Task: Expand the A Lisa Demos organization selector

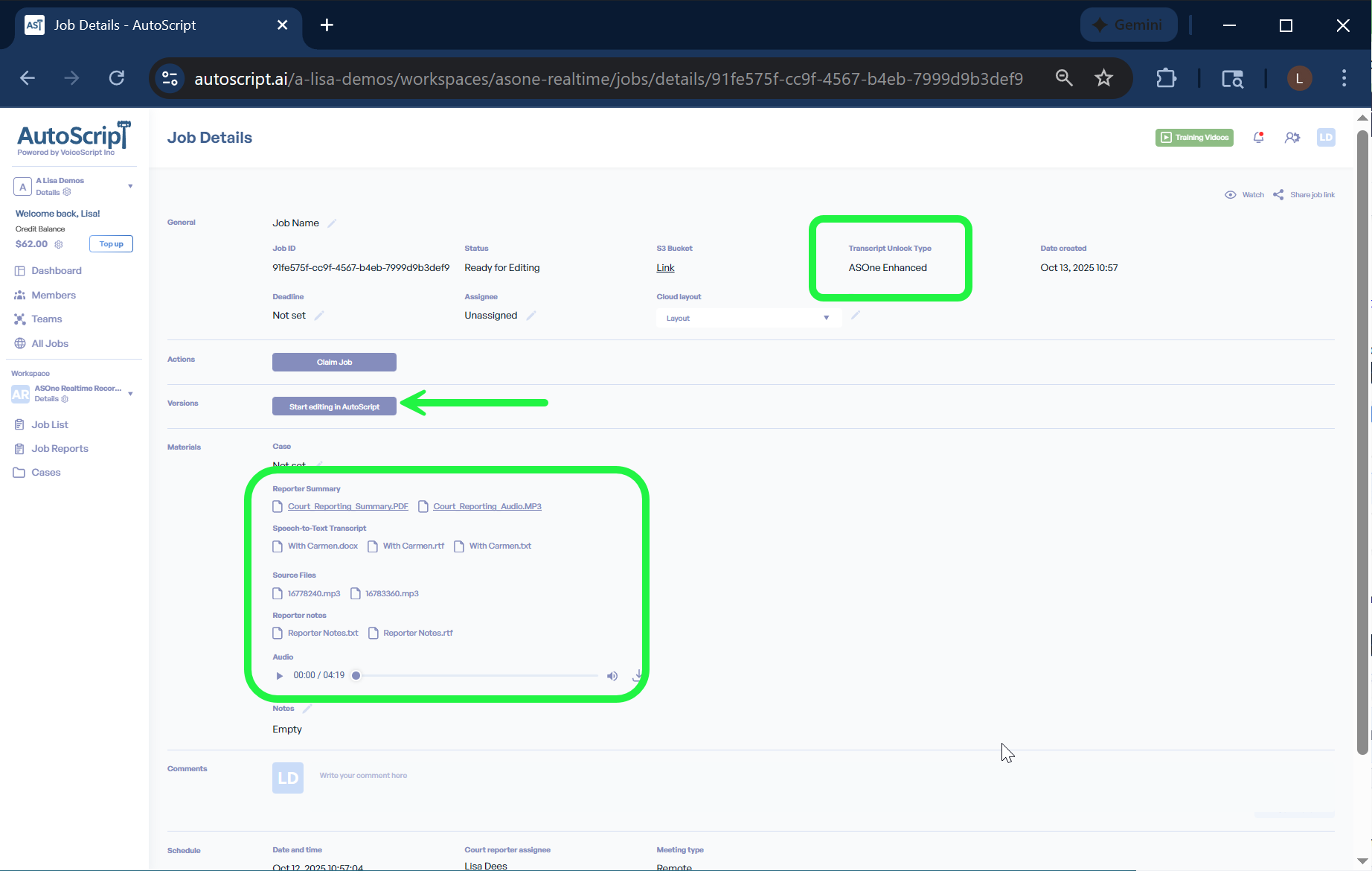Action: point(130,186)
